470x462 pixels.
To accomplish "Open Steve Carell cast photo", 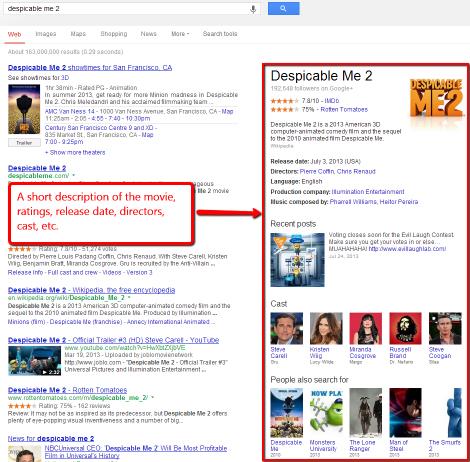I will (287, 328).
